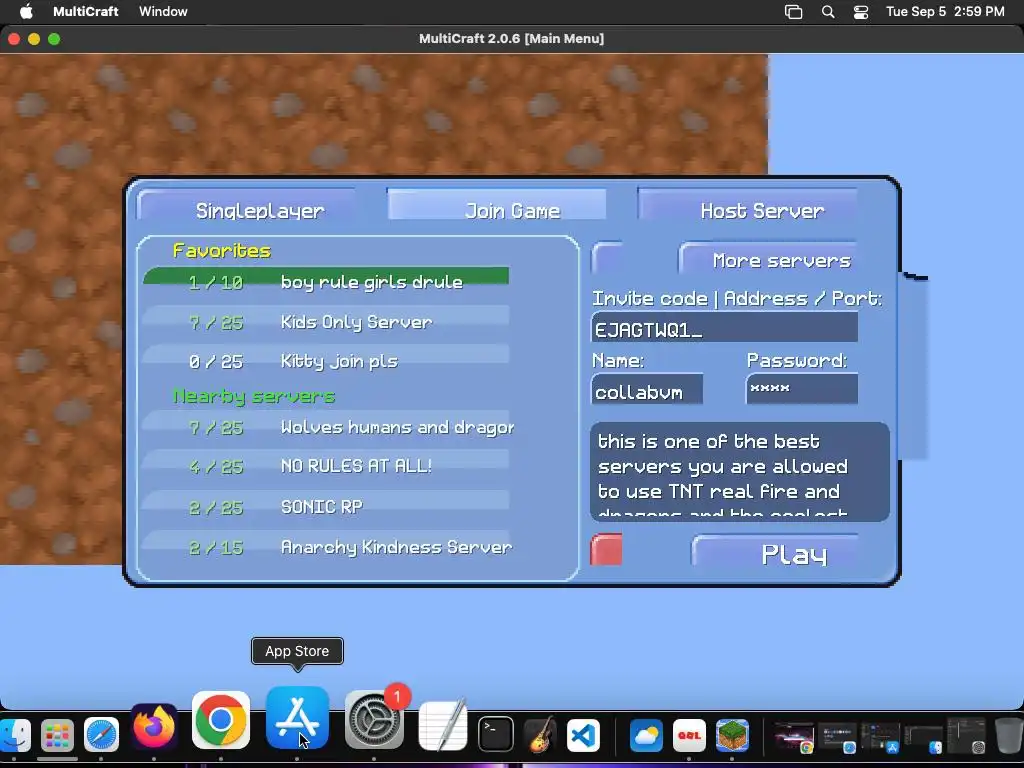The height and width of the screenshot is (768, 1024).
Task: Launch Visual Studio Code from dock
Action: click(583, 735)
